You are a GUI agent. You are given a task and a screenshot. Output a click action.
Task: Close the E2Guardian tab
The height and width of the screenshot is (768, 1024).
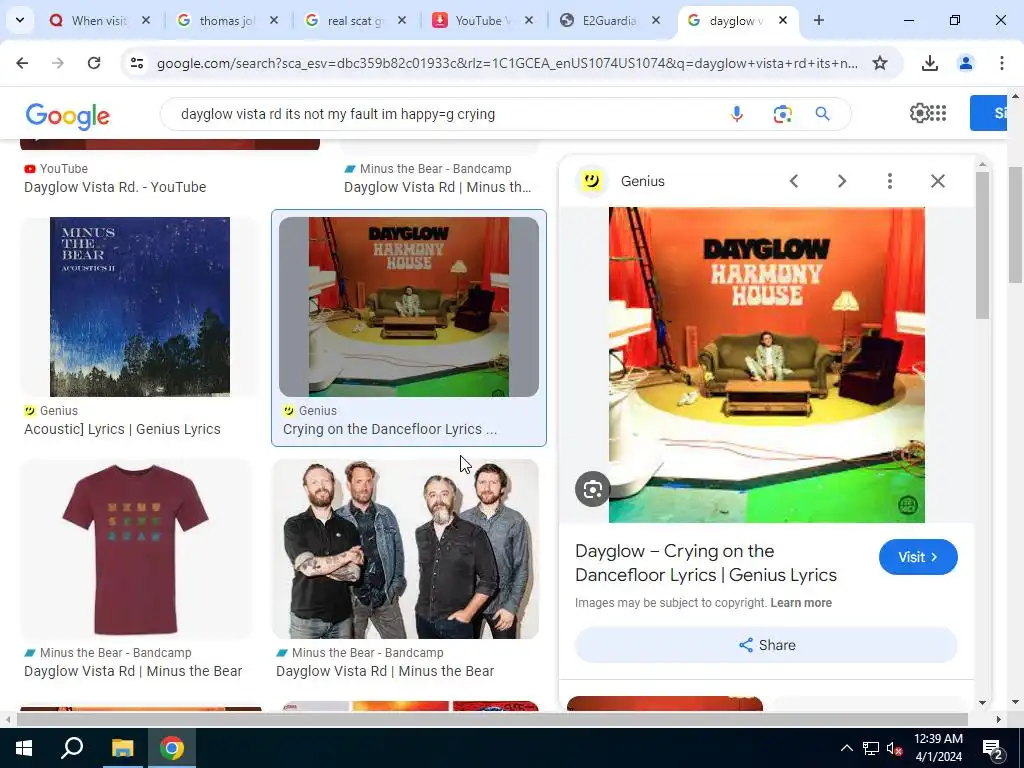656,21
